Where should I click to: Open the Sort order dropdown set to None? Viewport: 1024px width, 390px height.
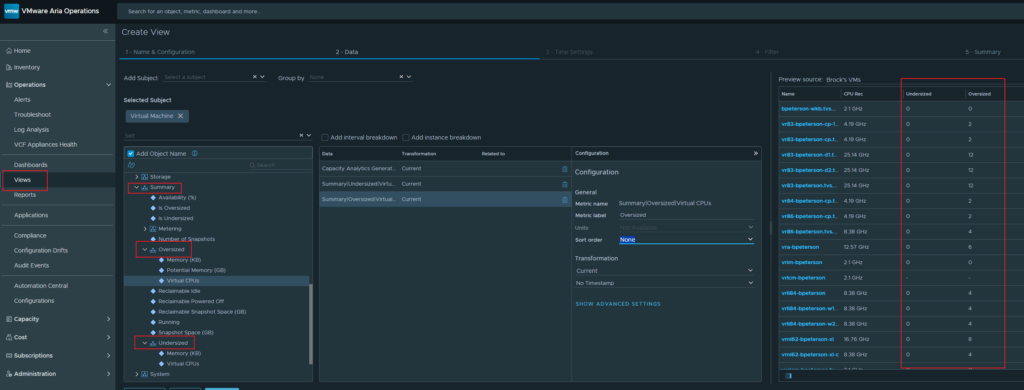click(x=686, y=240)
